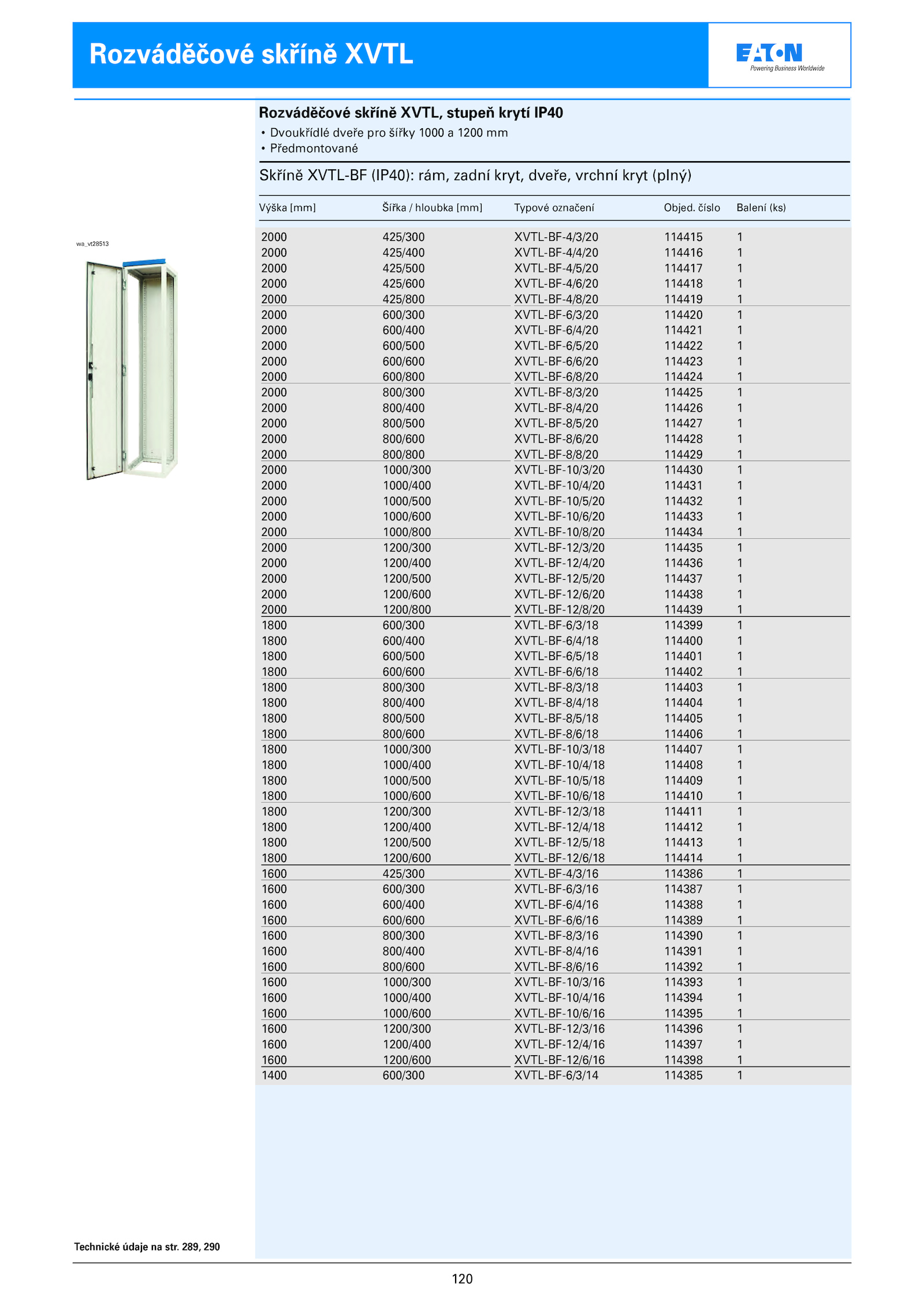Click footnote 'Technické údaje na str. 289, 290'
Image resolution: width=924 pixels, height=1307 pixels.
click(147, 1247)
